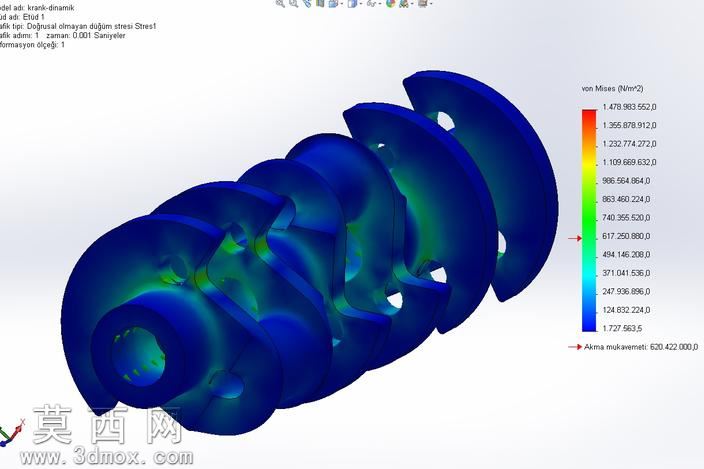
Task: Toggle the Section View icon
Action: tap(320, 4)
